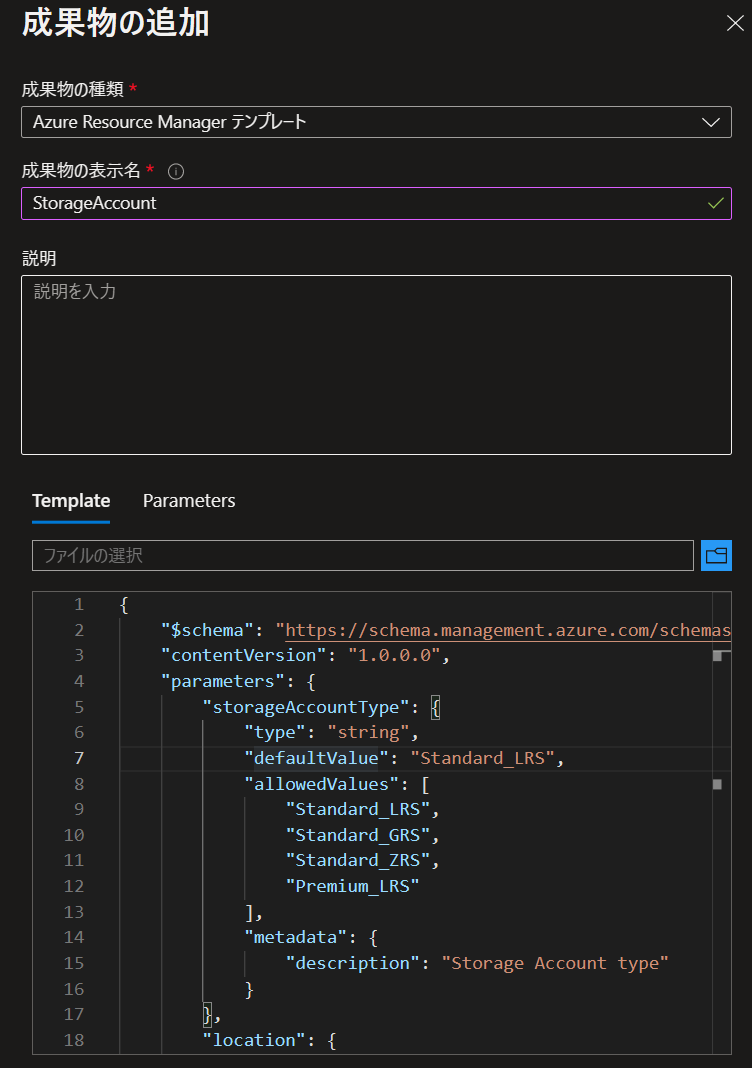Open the 成果物の種類 dropdown
752x1068 pixels.
375,122
